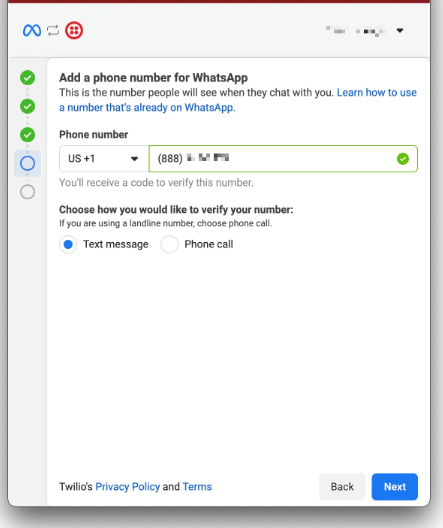Open Twilio's Privacy Policy link

pos(128,487)
